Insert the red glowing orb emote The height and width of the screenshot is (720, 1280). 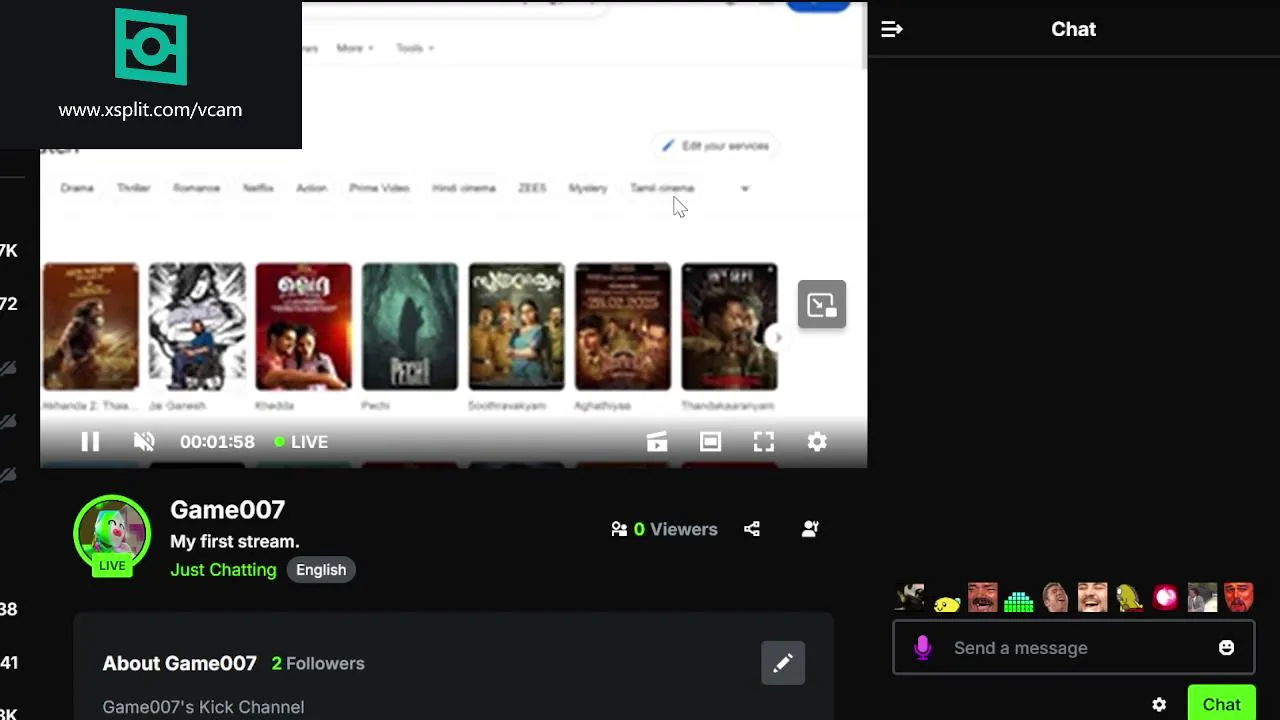coord(1166,598)
